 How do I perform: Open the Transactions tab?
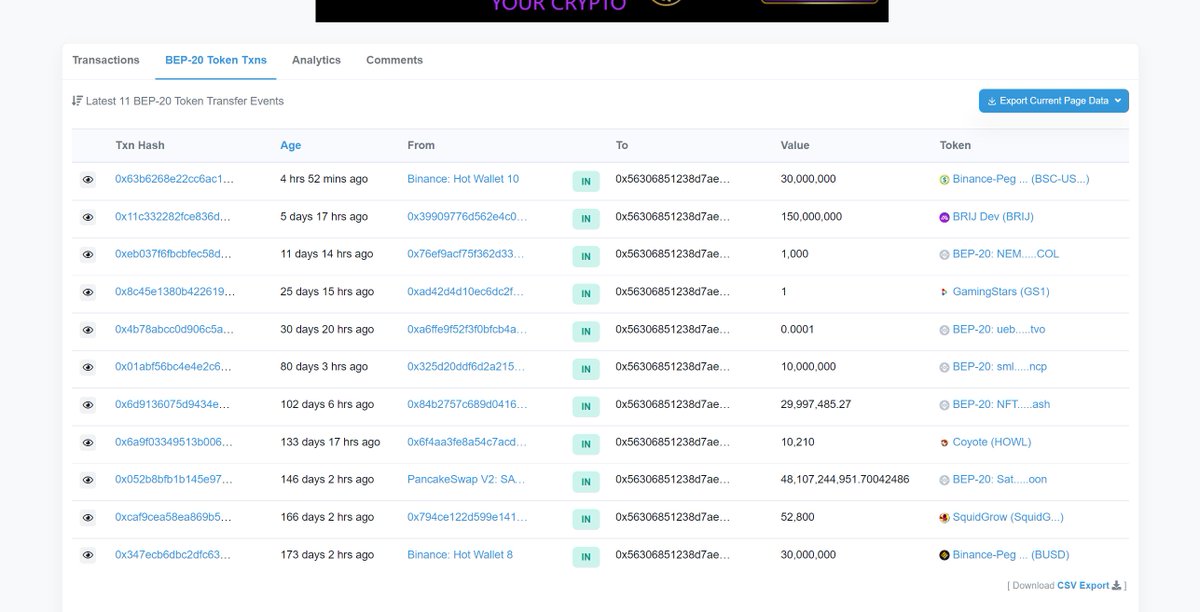click(x=106, y=60)
